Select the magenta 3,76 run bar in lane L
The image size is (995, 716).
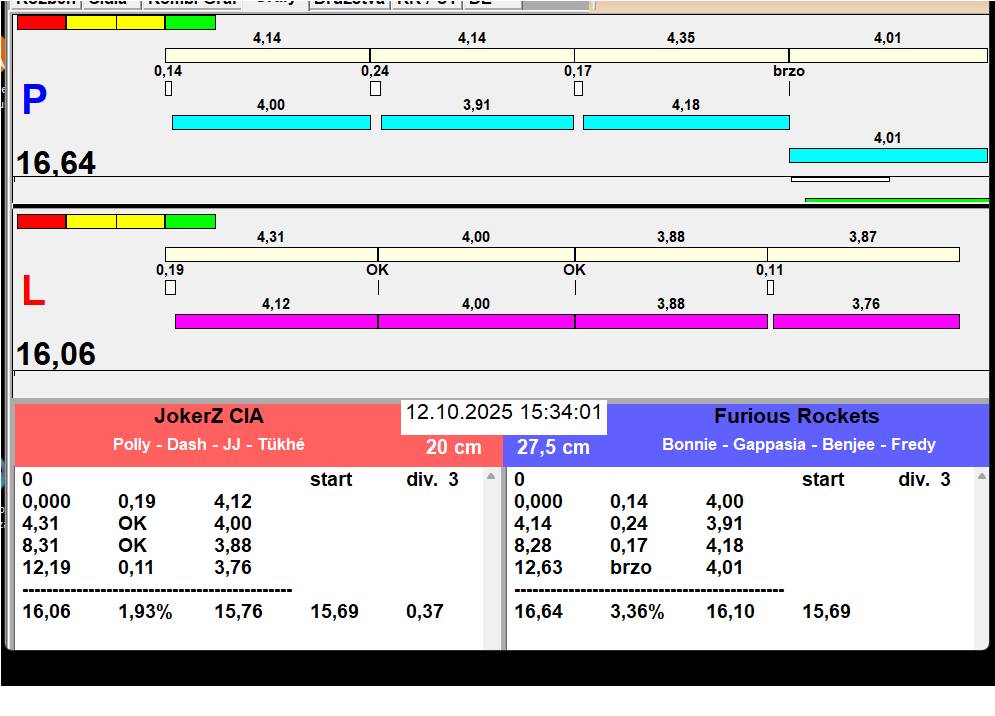pos(866,321)
